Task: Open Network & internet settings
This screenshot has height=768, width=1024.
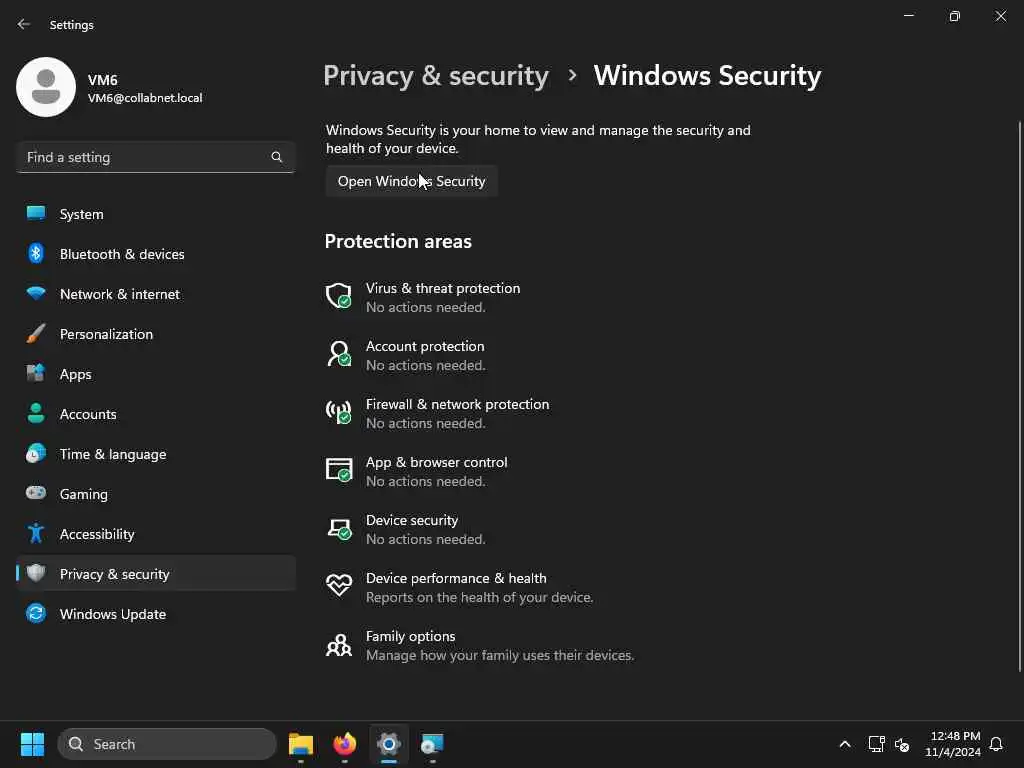Action: coord(155,293)
